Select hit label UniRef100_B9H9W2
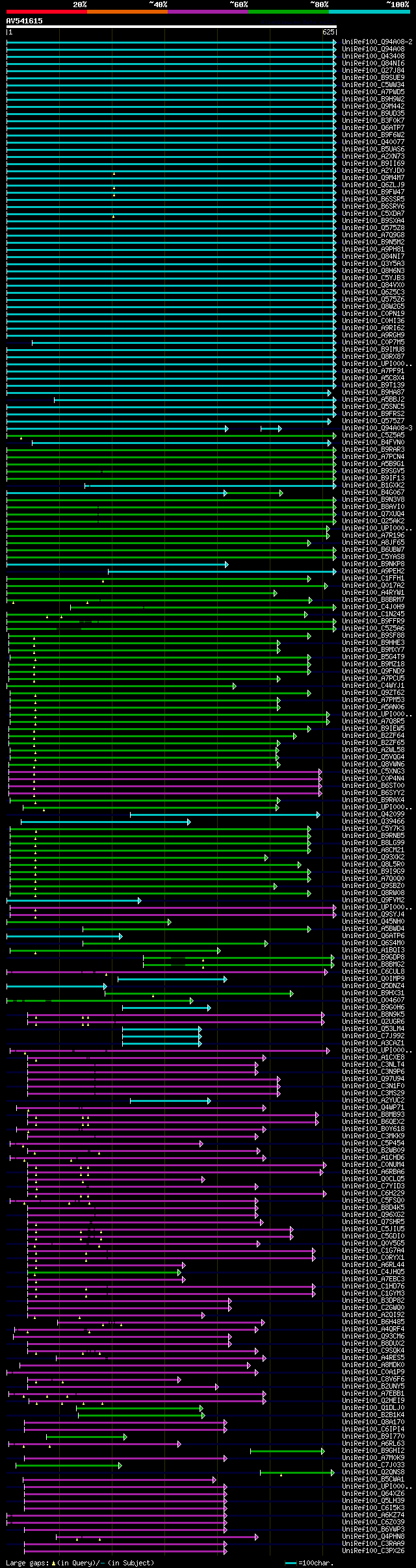Screen dimensions: 416x1568 [x=373, y=99]
